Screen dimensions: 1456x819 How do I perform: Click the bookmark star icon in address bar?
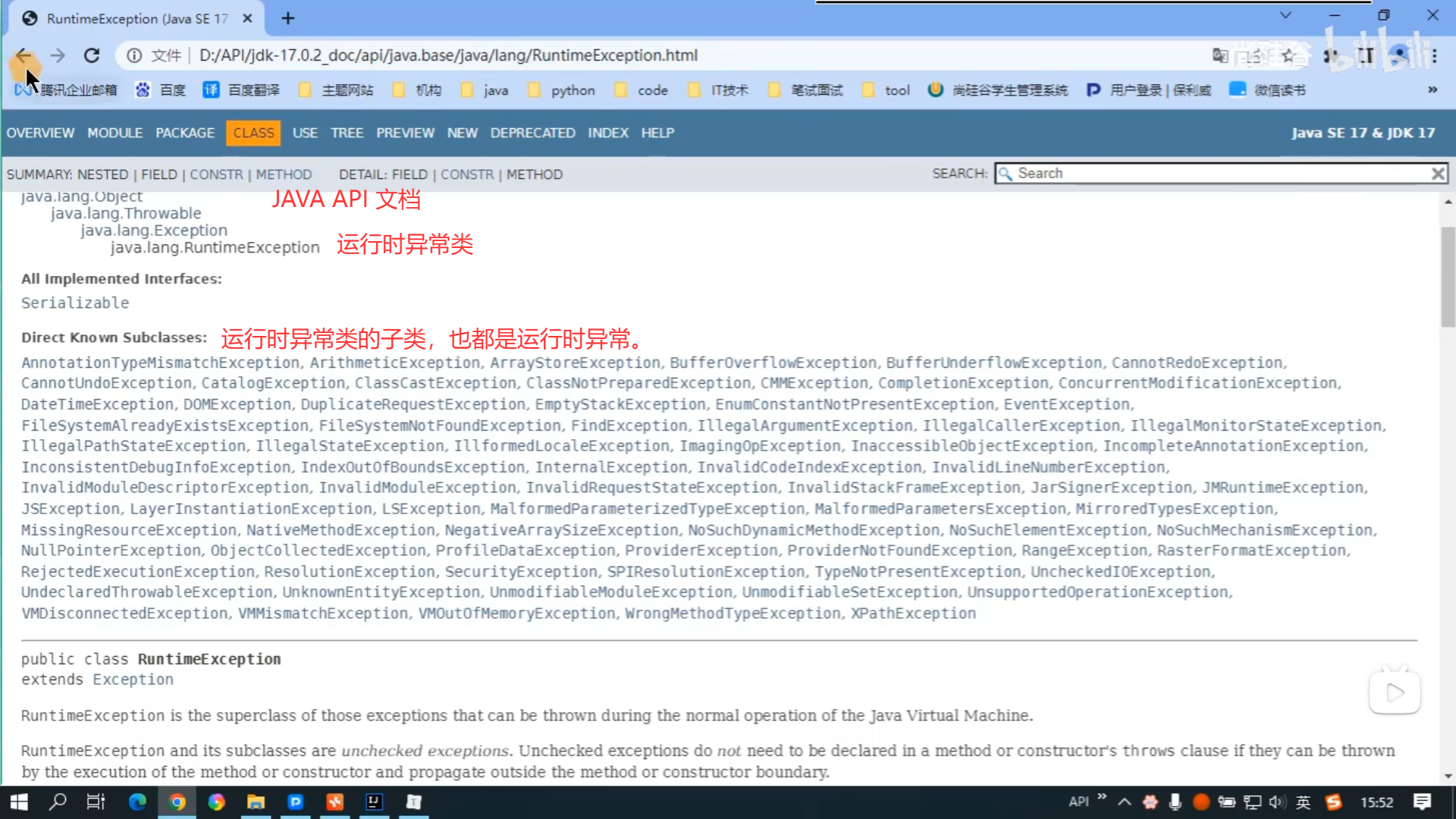[1288, 55]
